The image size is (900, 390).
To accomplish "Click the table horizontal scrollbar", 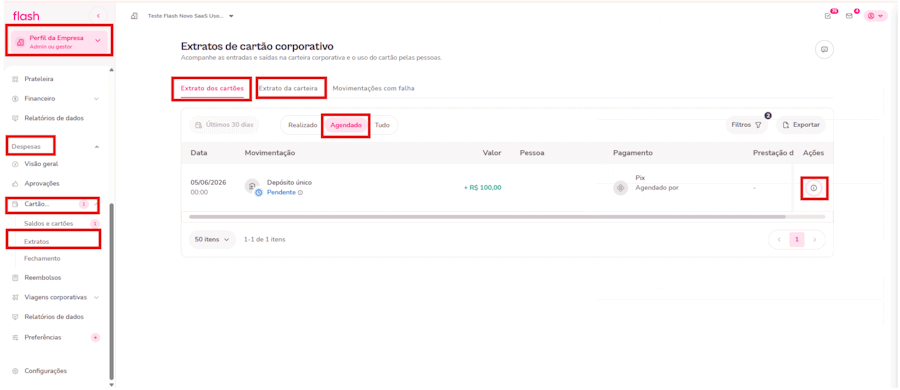I will coord(487,217).
